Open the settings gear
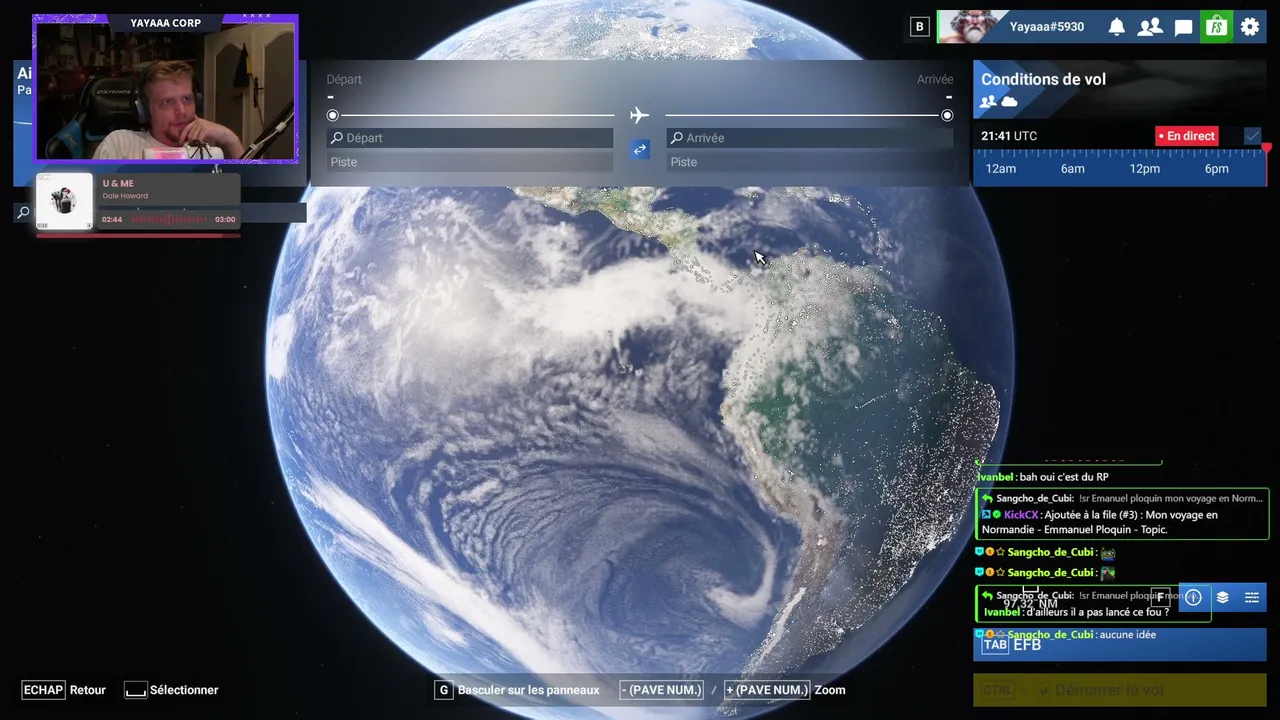1280x720 pixels. pyautogui.click(x=1250, y=27)
